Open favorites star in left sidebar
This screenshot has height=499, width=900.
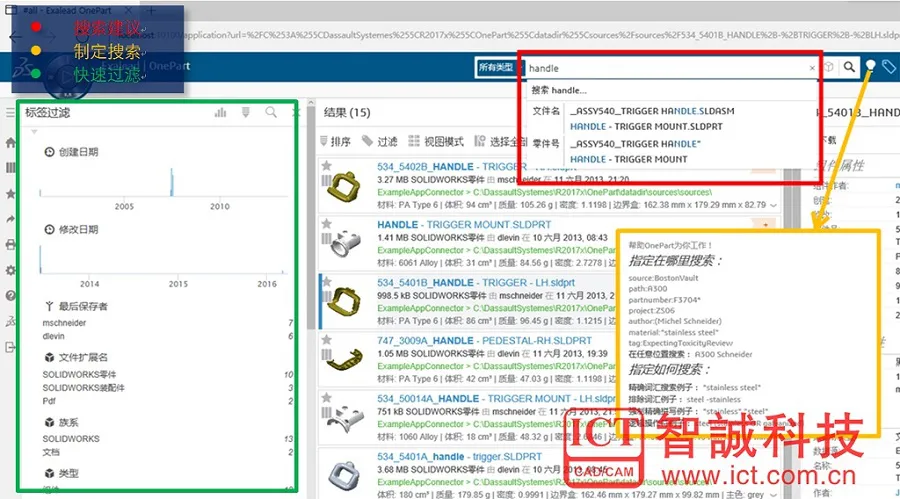[10, 194]
